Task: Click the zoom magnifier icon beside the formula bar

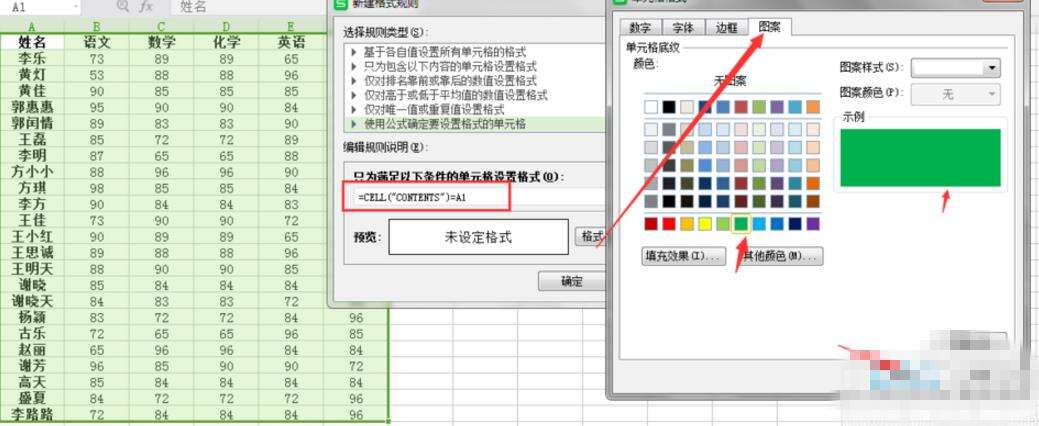Action: point(123,7)
